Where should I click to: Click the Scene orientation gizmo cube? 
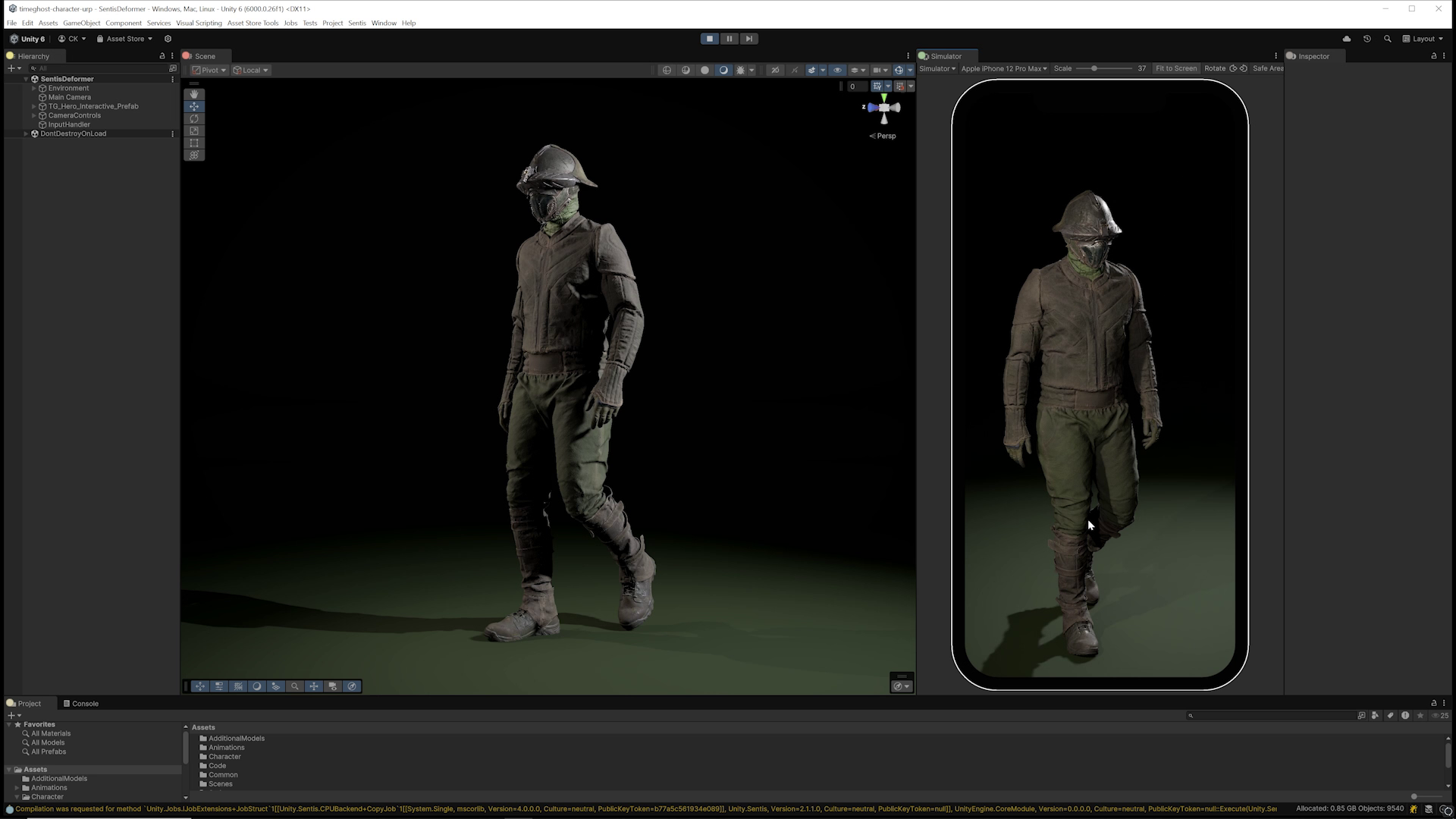point(883,108)
